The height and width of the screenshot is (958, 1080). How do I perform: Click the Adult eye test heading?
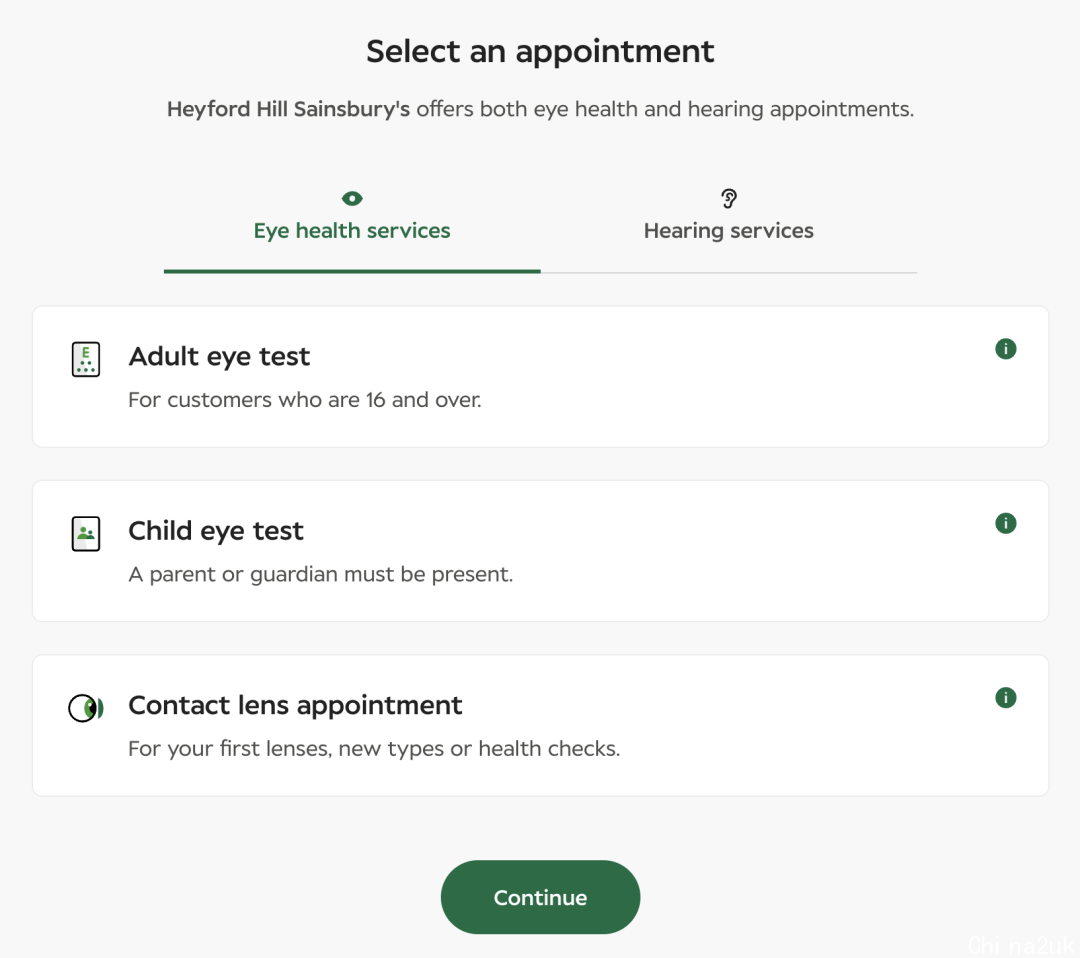click(x=219, y=357)
